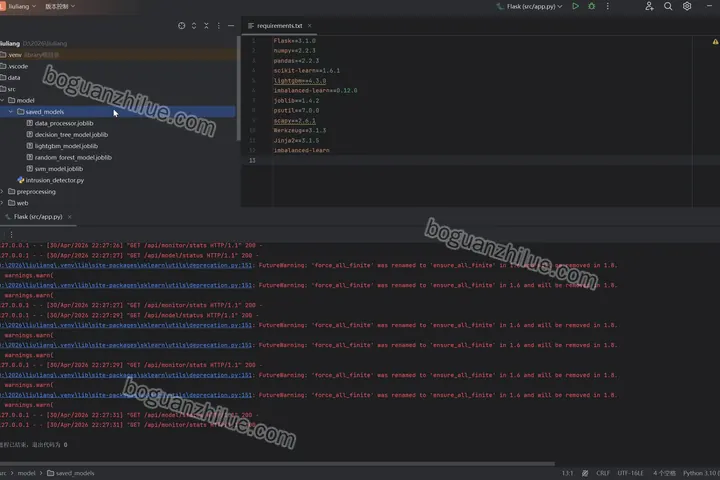The height and width of the screenshot is (480, 720).
Task: Collapse the saved_models folder arrow
Action: [x=11, y=112]
